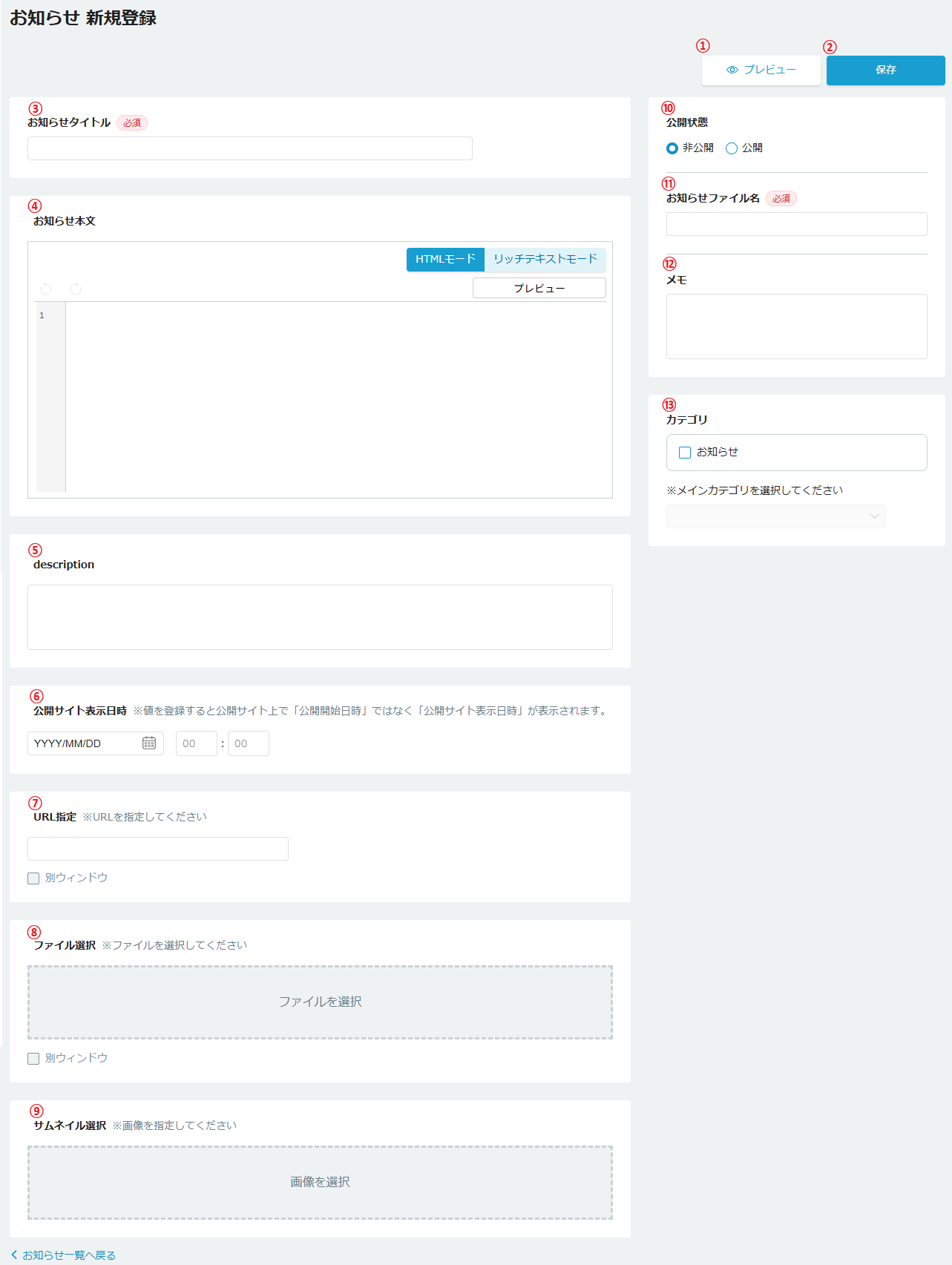Click the blue 保存 button
The width and height of the screenshot is (952, 1265).
click(x=885, y=70)
